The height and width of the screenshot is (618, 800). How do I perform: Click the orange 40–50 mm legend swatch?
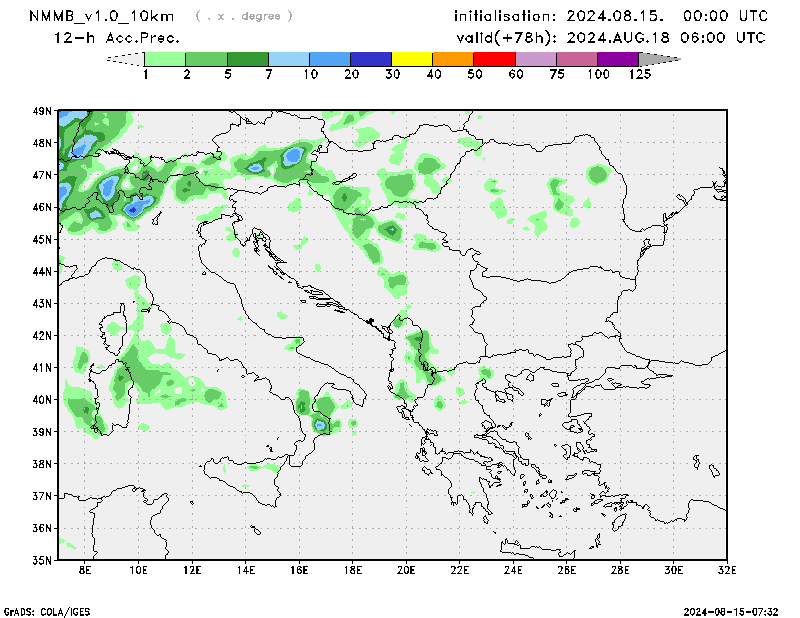click(453, 59)
